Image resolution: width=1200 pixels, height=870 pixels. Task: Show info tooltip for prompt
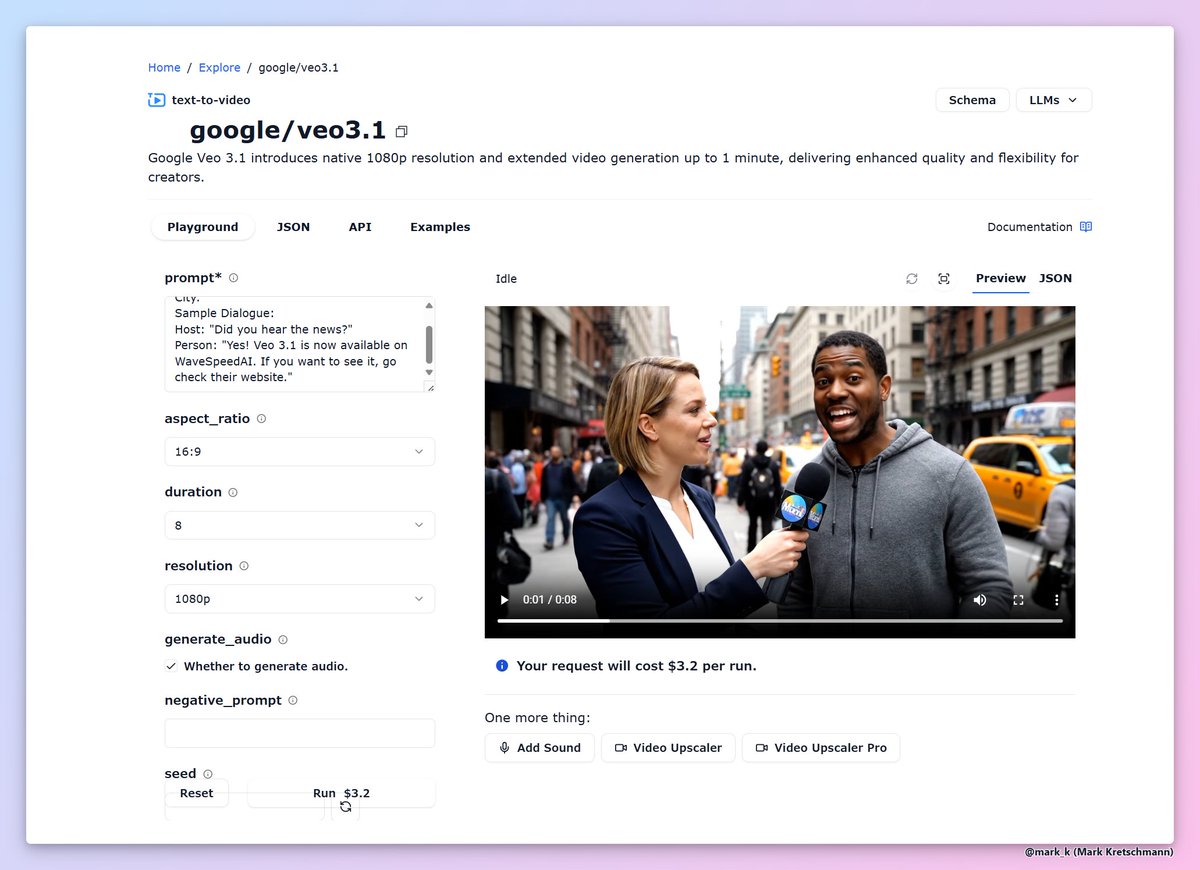(x=233, y=278)
